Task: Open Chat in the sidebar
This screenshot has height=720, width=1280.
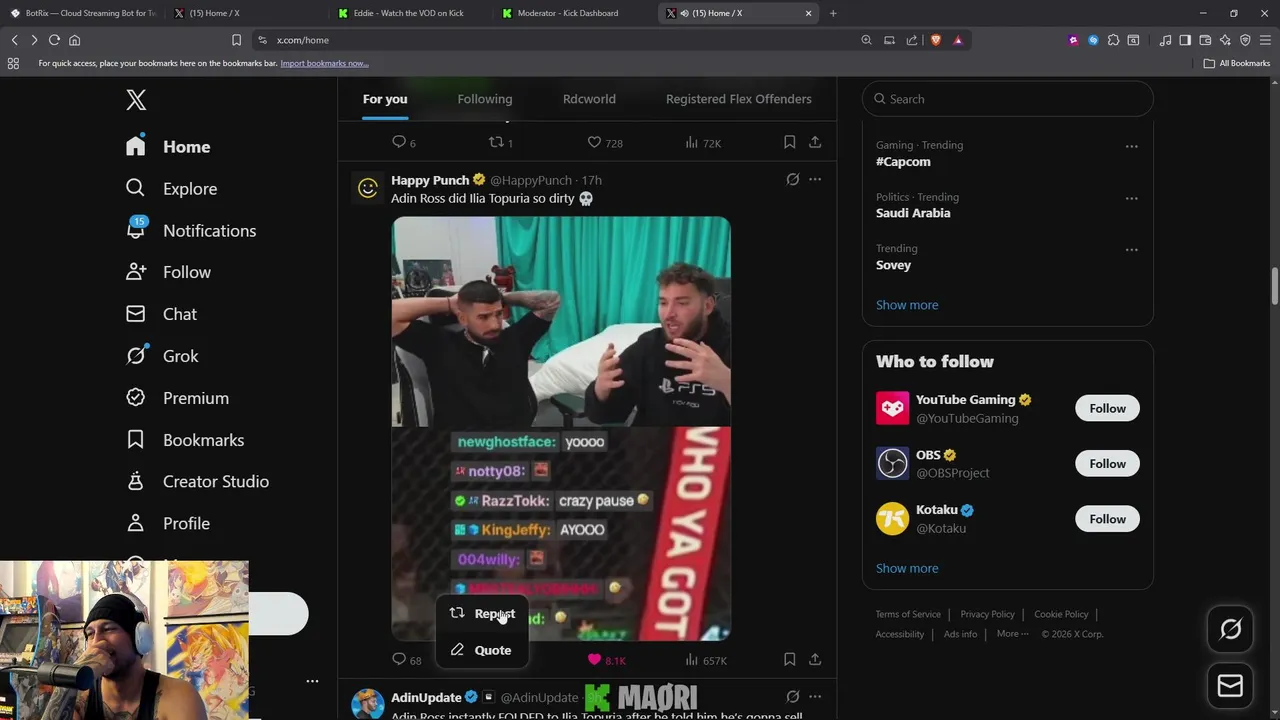Action: tap(161, 314)
